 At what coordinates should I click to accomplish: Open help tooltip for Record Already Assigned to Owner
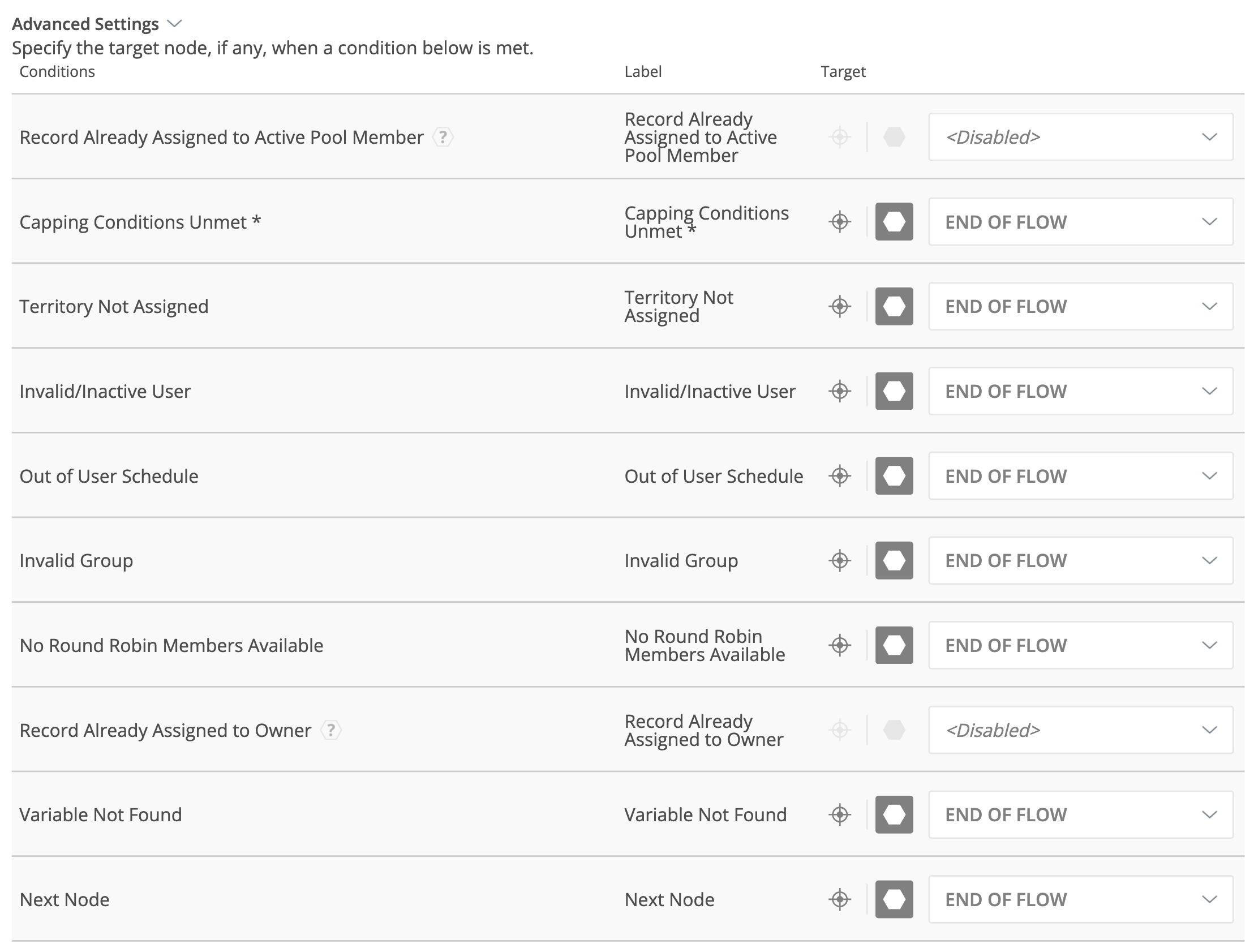[x=330, y=731]
